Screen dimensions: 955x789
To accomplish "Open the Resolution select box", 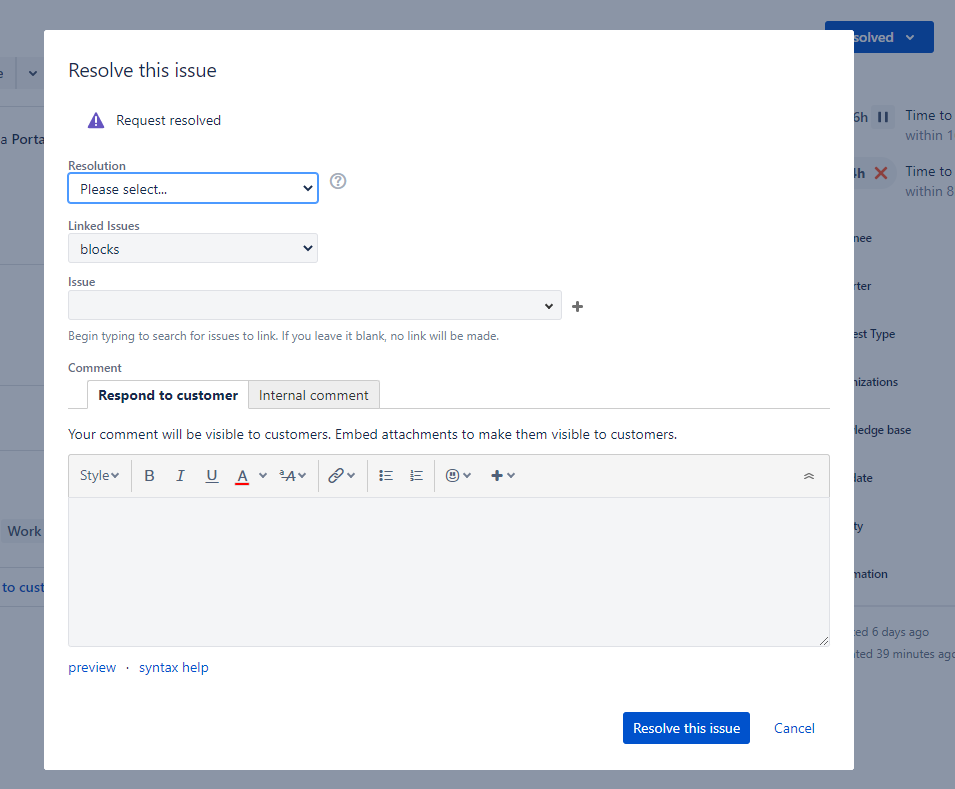I will tap(193, 188).
